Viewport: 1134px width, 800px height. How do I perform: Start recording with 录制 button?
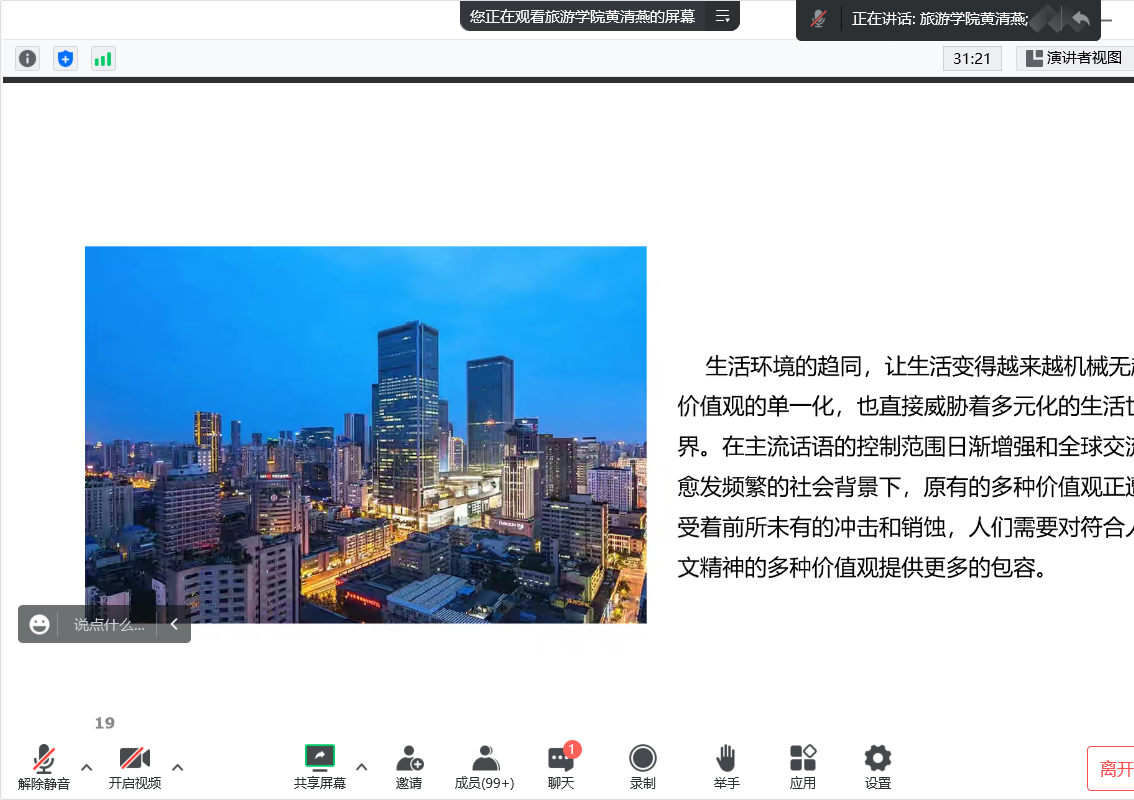(643, 766)
